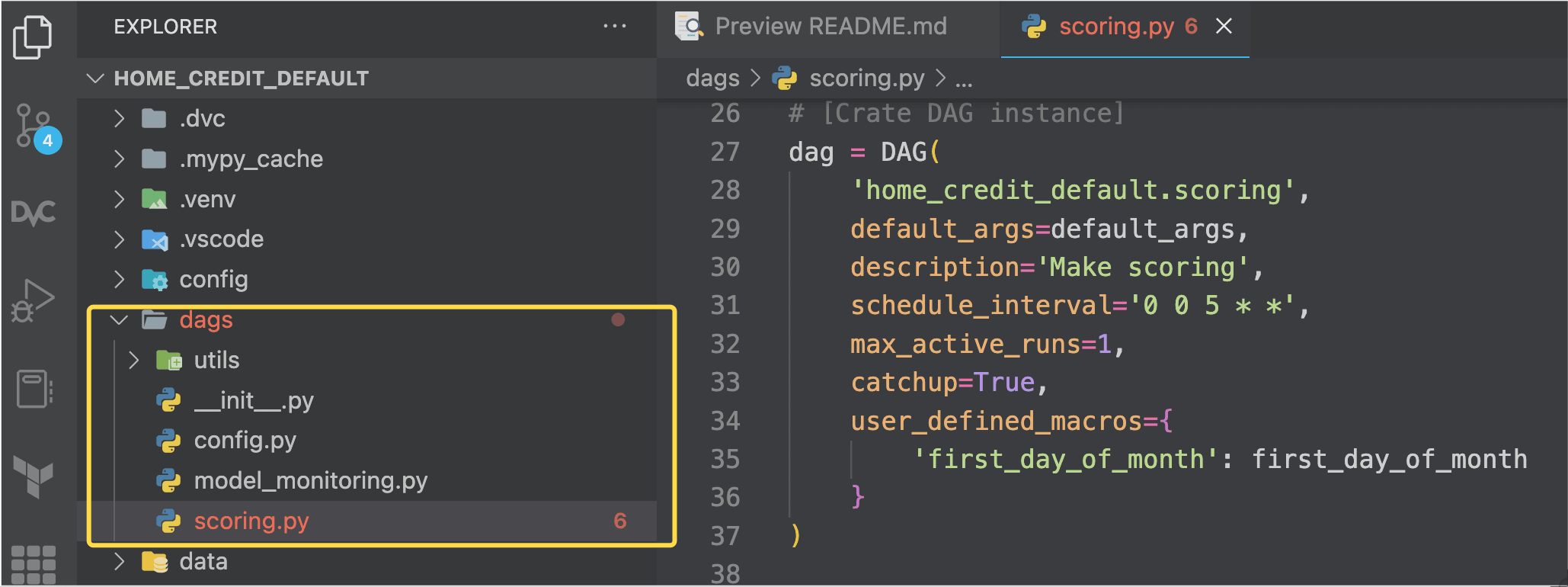
Task: Open model_monitoring.py file
Action: tap(310, 481)
